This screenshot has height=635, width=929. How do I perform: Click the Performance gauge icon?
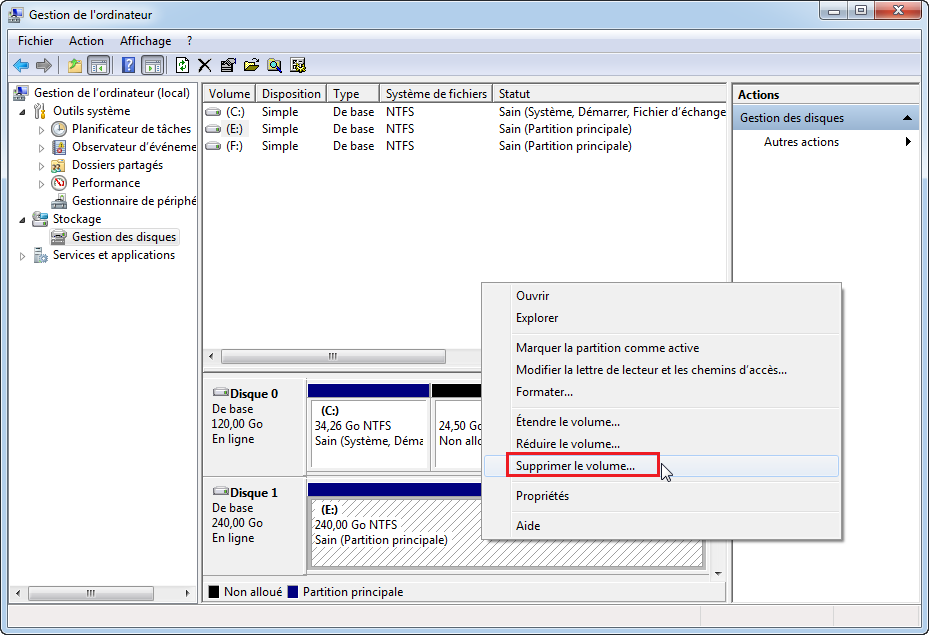point(59,183)
